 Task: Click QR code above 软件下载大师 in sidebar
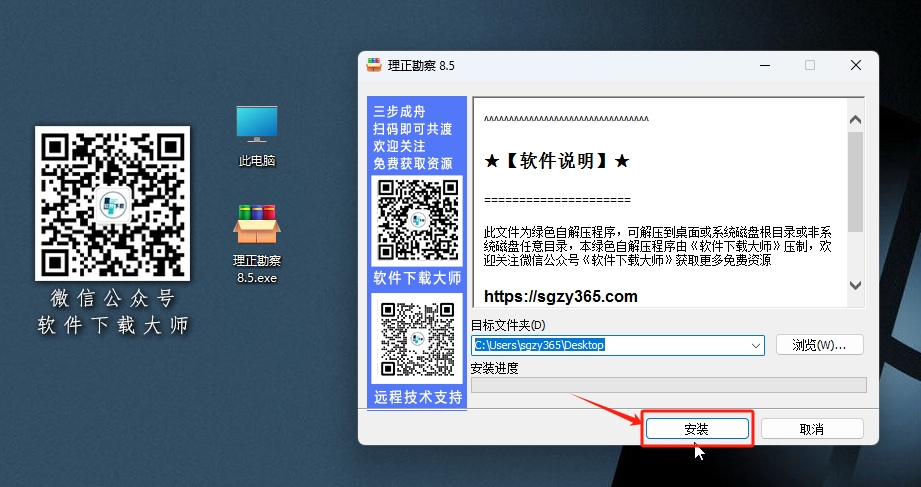(417, 220)
